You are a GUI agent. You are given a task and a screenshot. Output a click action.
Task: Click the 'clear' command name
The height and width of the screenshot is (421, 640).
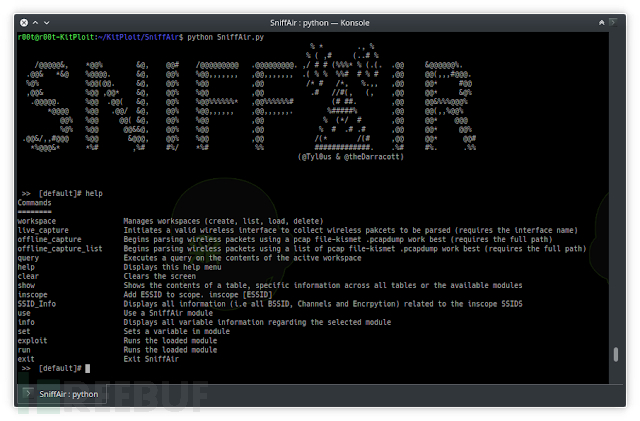point(28,276)
